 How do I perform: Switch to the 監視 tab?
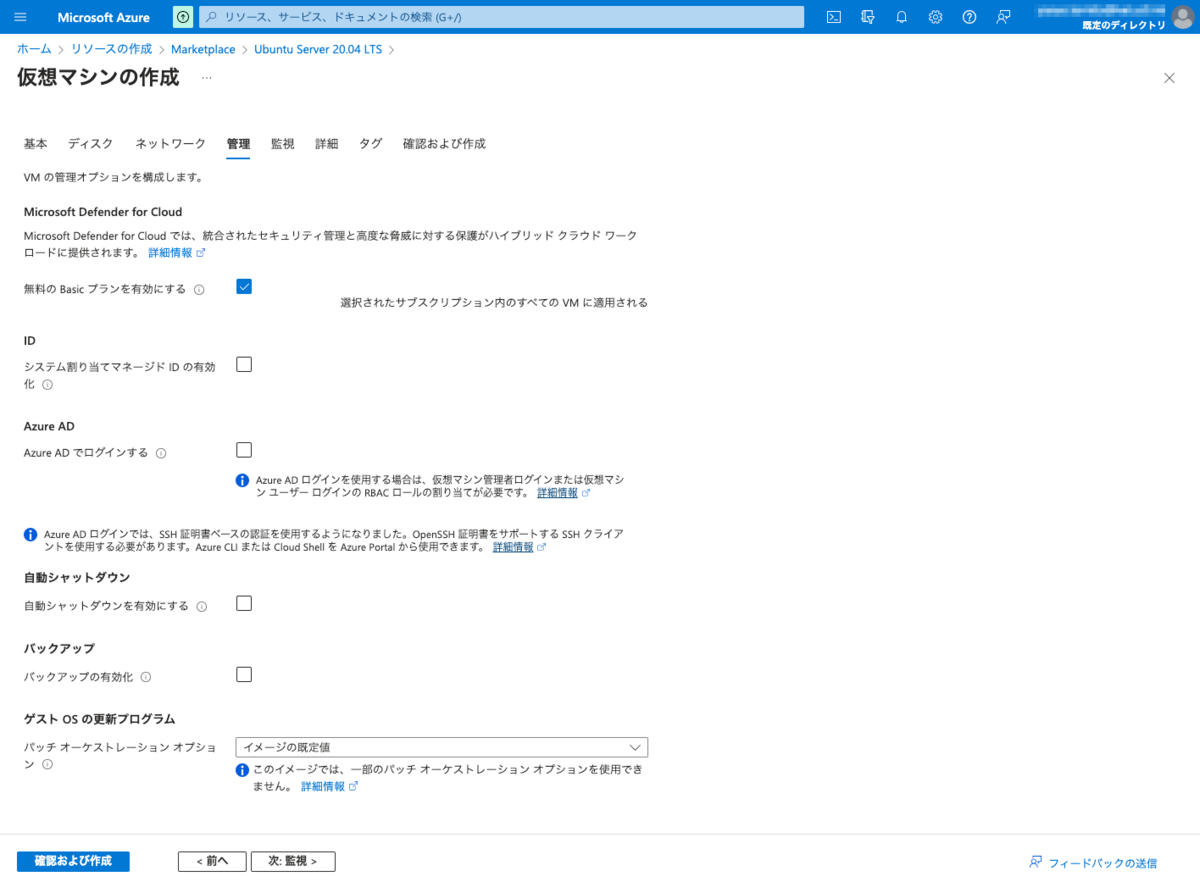(283, 144)
